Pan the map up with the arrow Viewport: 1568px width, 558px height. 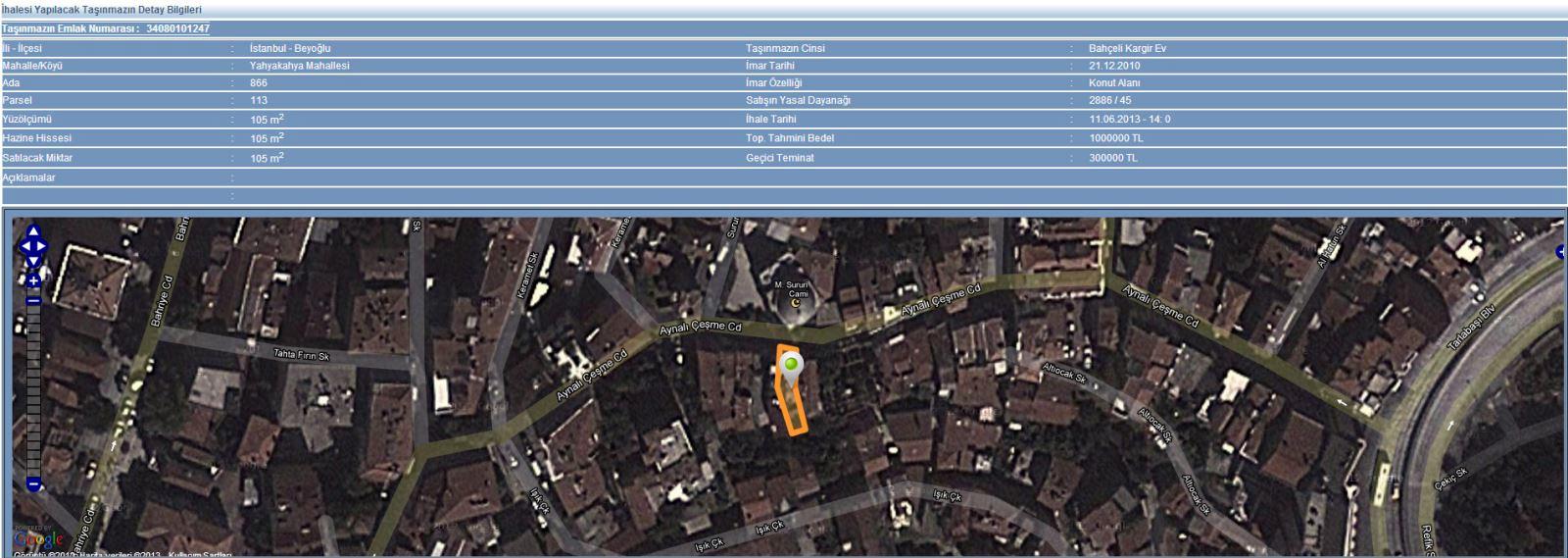[33, 232]
